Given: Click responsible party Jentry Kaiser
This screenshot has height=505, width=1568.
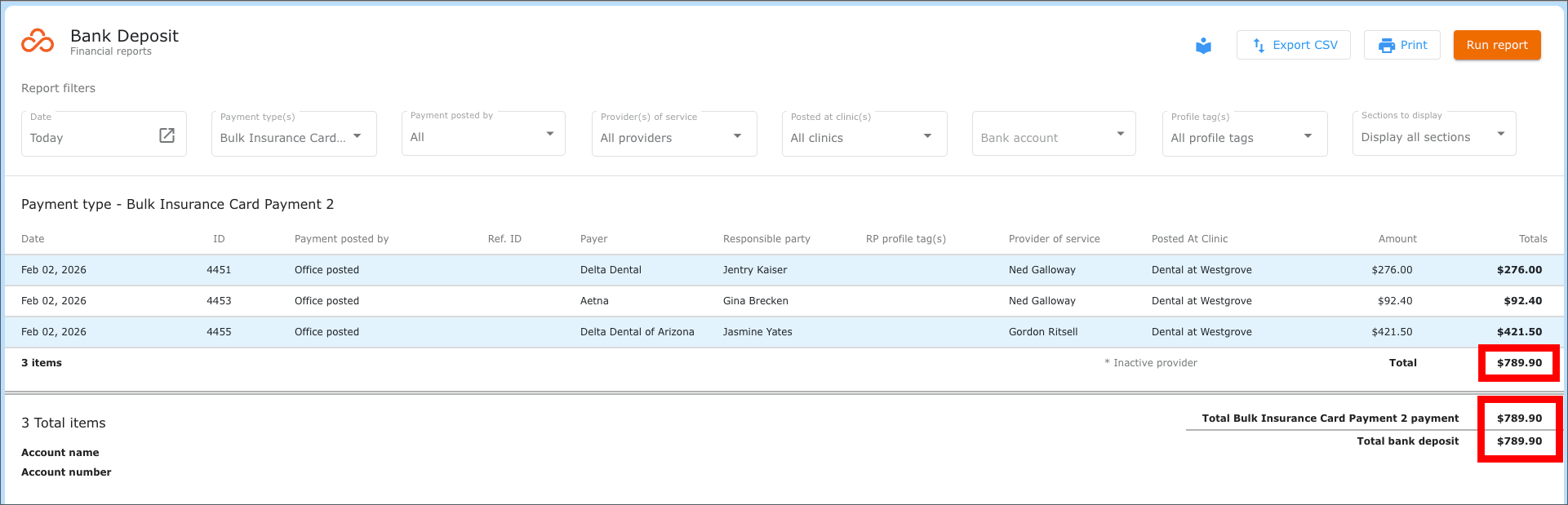Looking at the screenshot, I should click(x=755, y=270).
